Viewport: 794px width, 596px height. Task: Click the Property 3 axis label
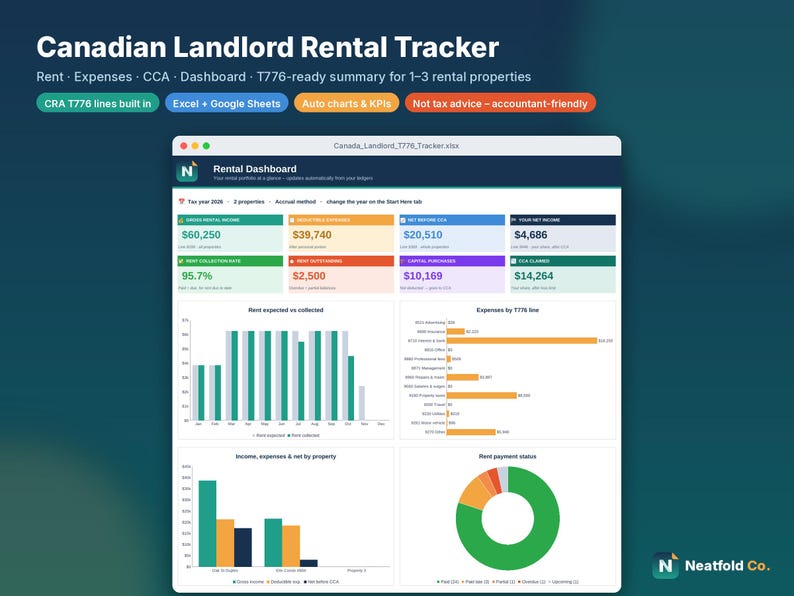[356, 571]
